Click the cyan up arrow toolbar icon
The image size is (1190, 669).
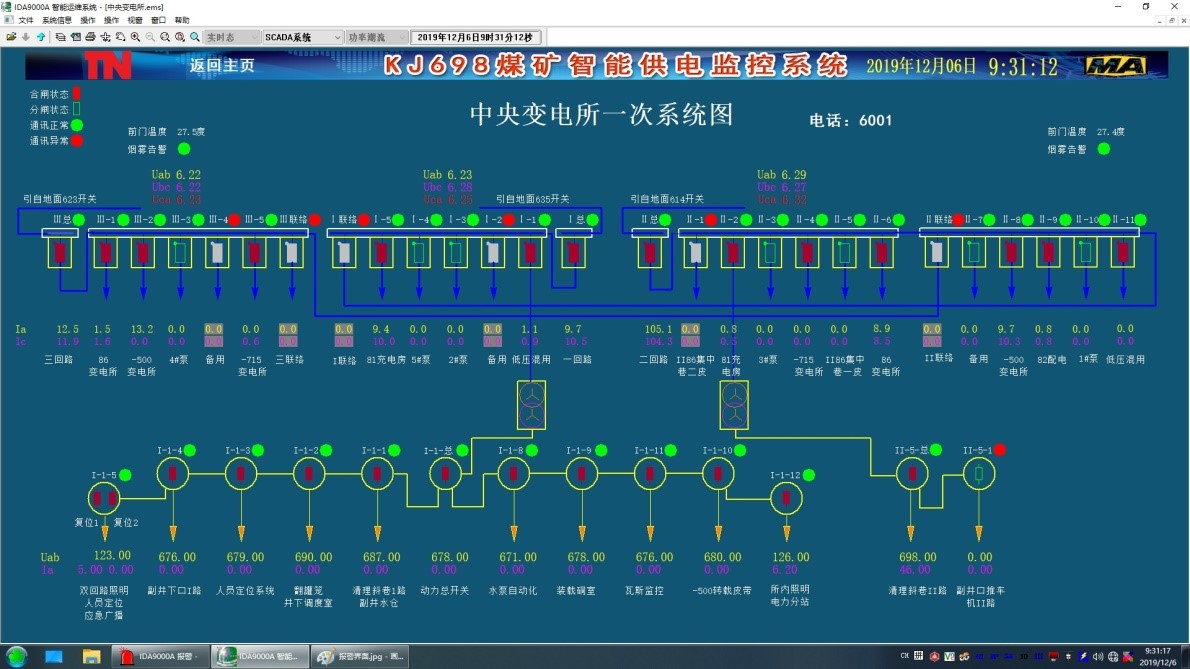pos(41,37)
